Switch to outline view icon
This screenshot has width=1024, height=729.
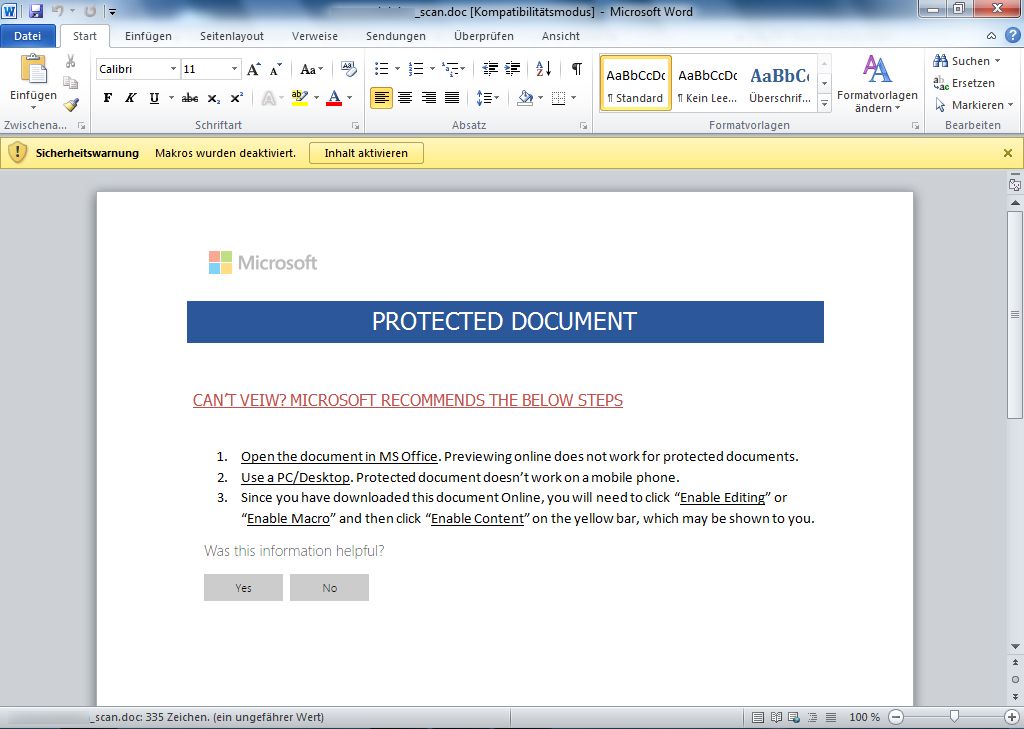tap(812, 717)
